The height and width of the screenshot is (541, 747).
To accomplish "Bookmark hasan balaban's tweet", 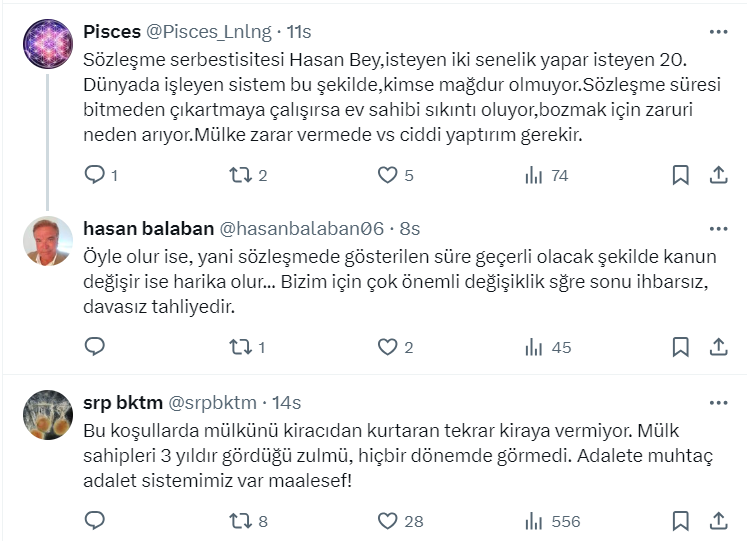I will click(680, 347).
